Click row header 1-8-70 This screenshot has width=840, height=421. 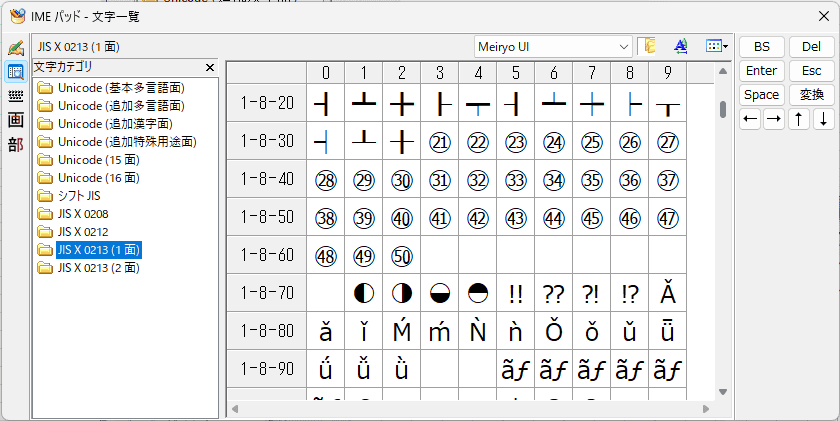click(267, 293)
